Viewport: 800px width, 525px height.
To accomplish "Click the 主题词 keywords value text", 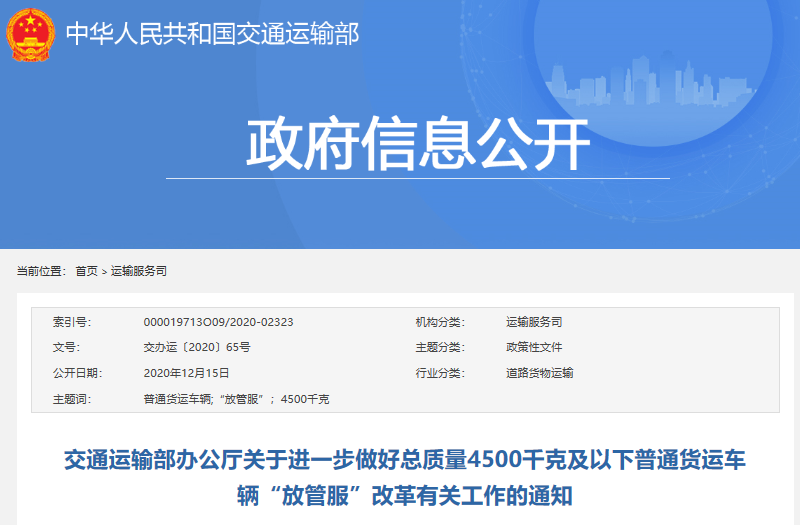I will click(236, 399).
